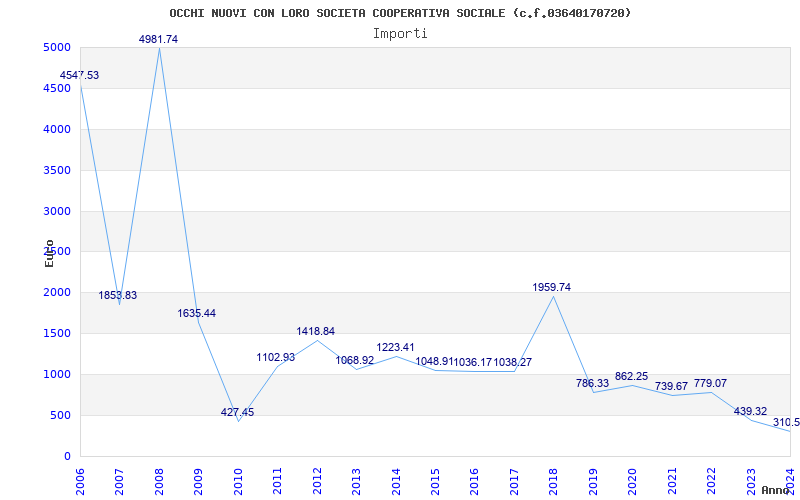Click the Importi chart subtitle
800x500 pixels.
pyautogui.click(x=400, y=33)
